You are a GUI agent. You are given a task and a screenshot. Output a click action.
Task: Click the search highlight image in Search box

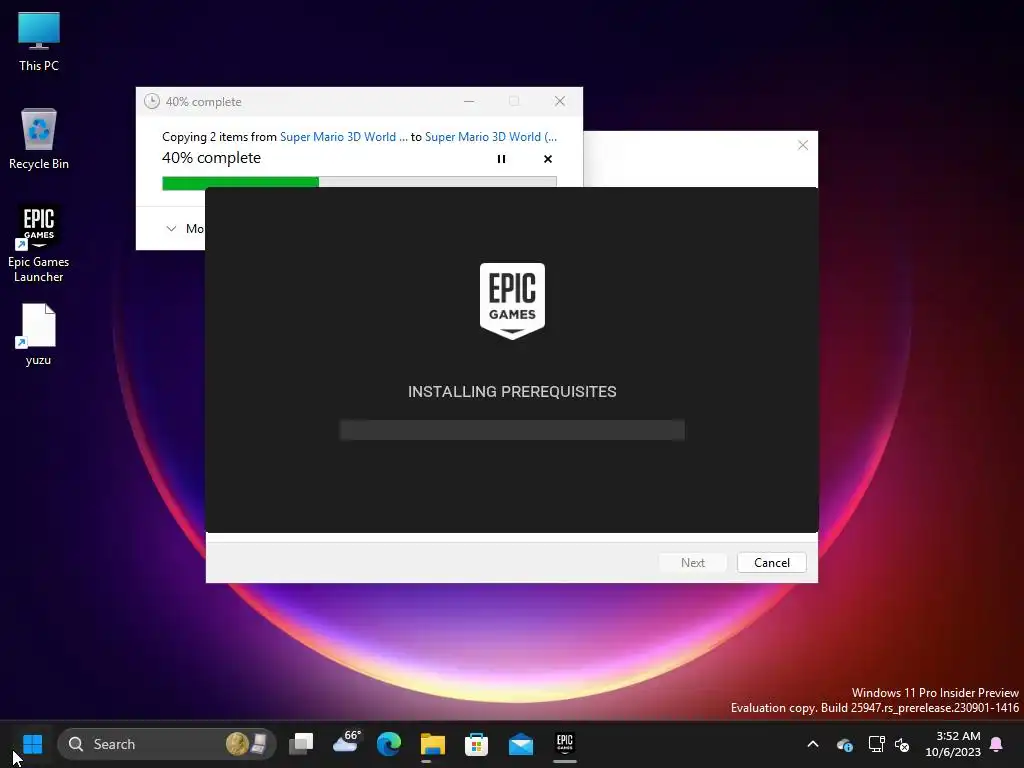point(246,743)
